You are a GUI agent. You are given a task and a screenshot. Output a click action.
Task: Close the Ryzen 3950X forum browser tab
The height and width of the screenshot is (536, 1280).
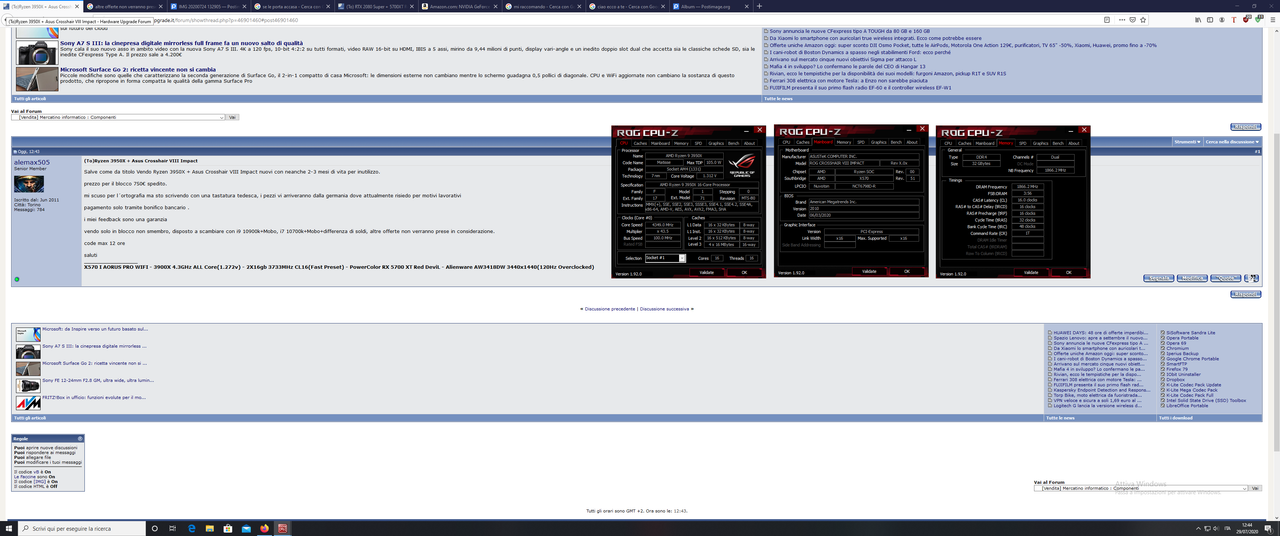[77, 7]
